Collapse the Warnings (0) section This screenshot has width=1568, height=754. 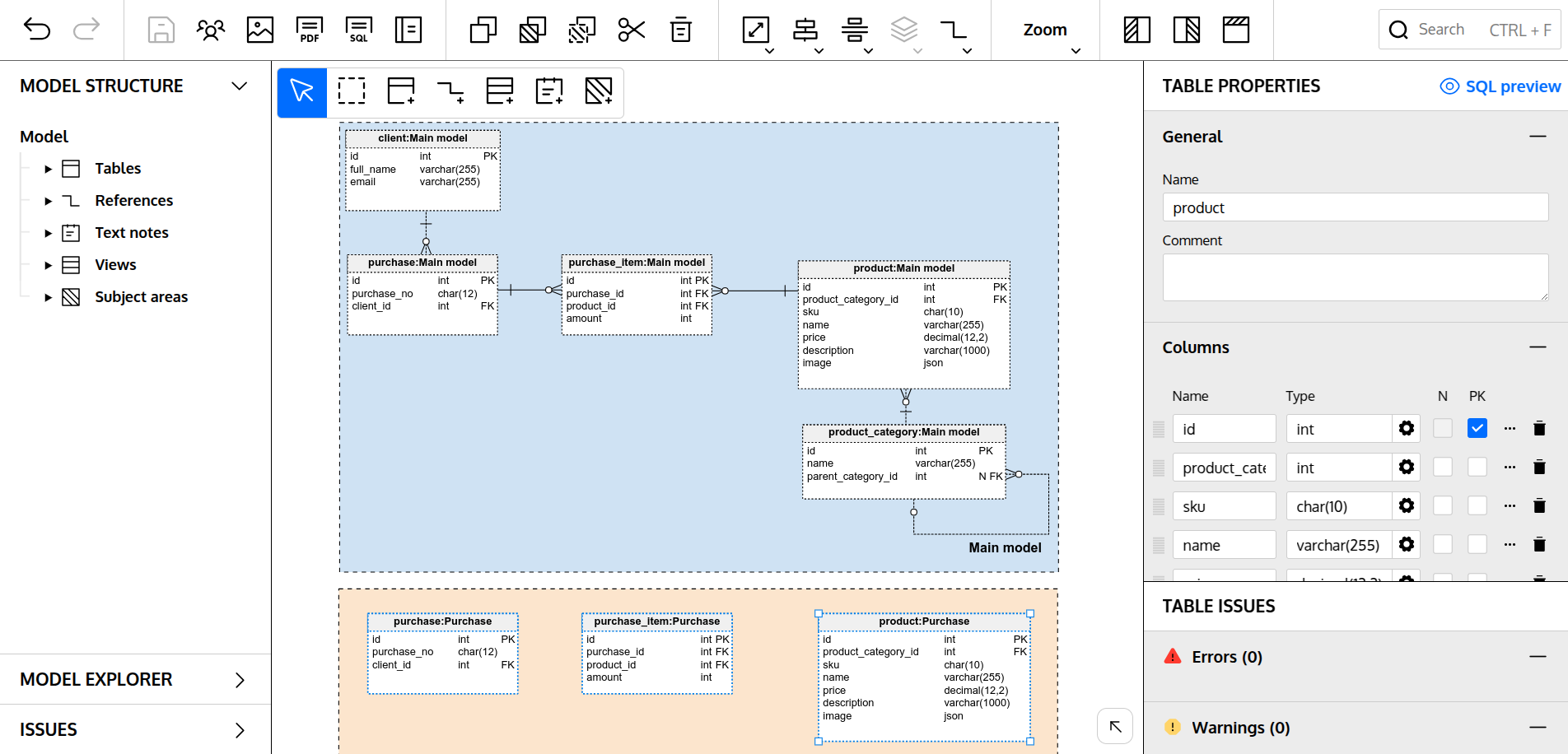point(1538,727)
